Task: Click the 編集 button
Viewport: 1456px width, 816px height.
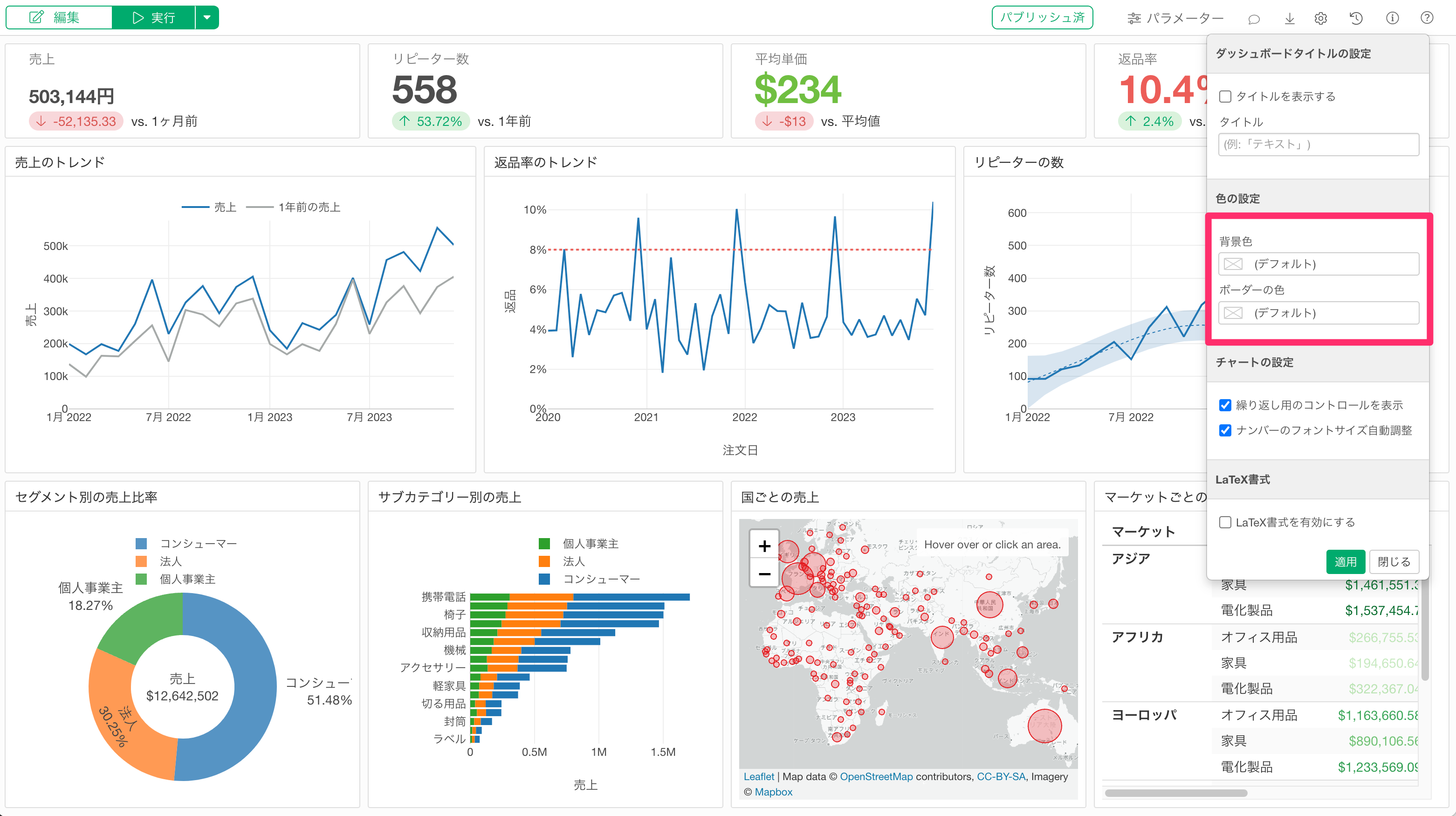Action: [59, 18]
